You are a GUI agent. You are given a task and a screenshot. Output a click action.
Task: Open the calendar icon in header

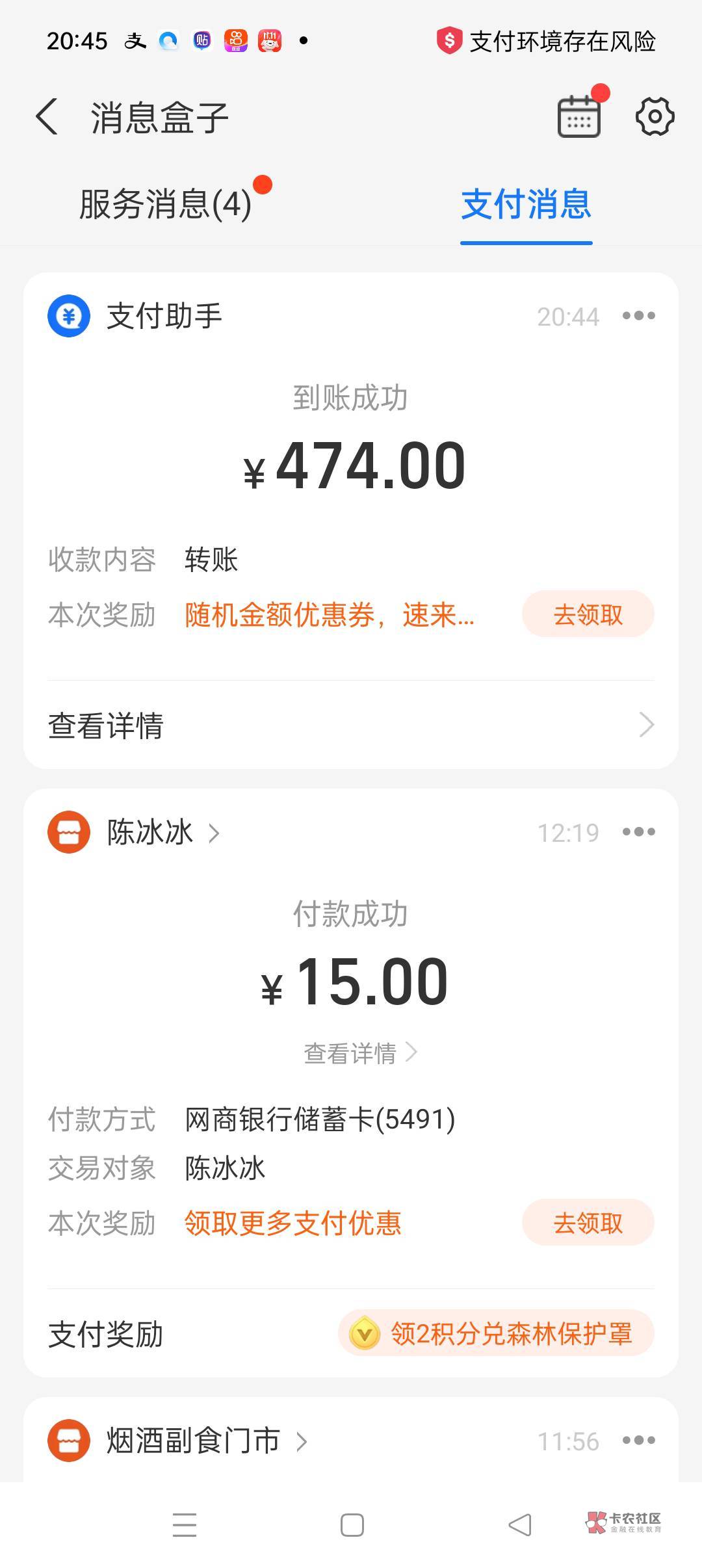coord(578,117)
